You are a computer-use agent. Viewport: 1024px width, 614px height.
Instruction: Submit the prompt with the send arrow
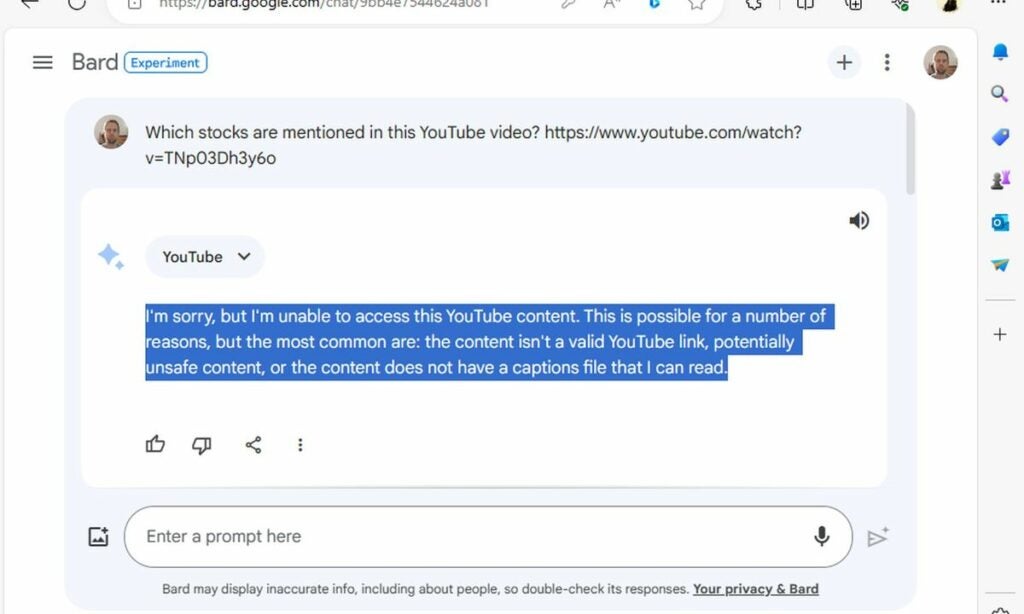878,537
